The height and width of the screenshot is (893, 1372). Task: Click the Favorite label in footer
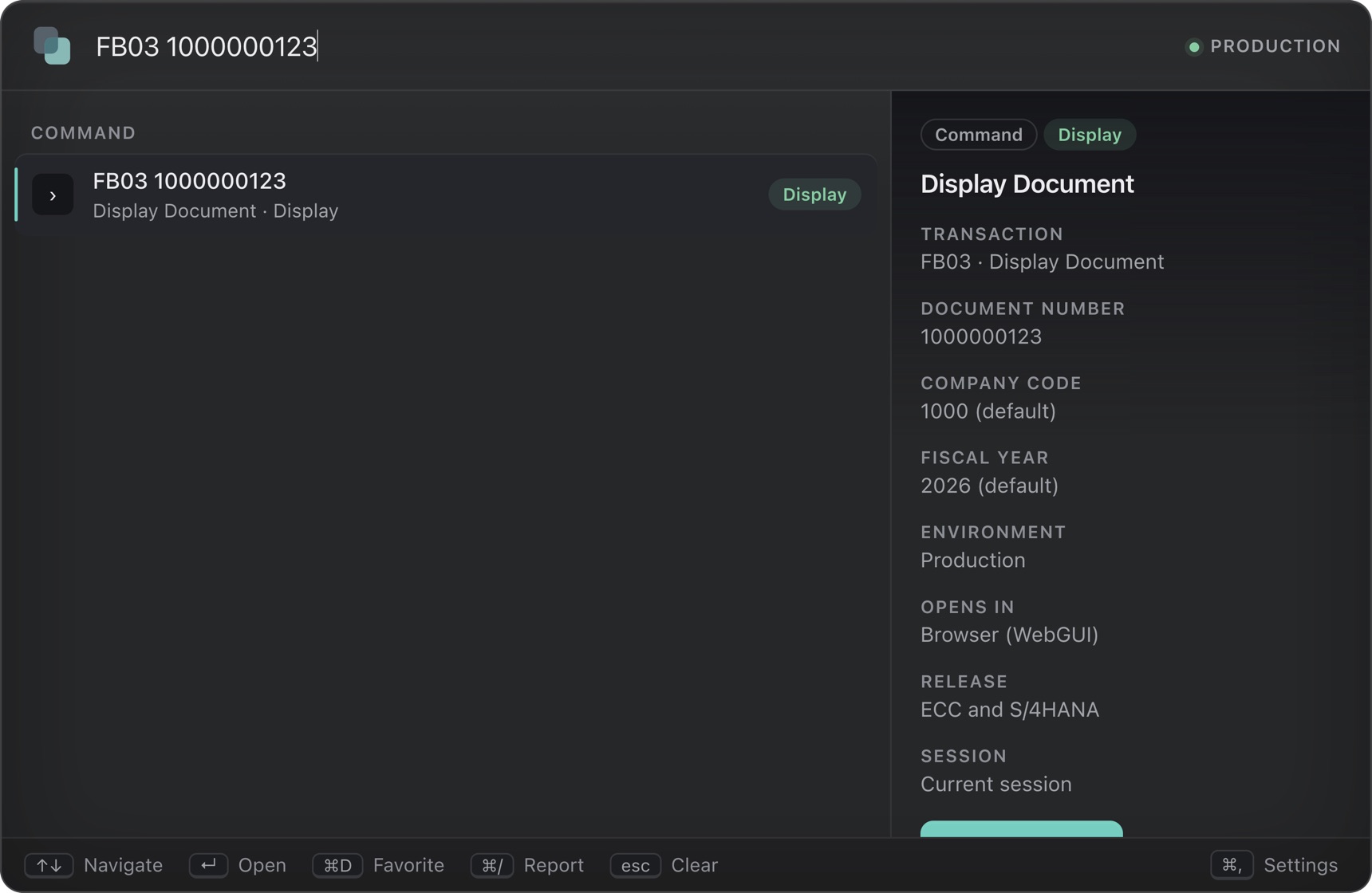(x=408, y=865)
